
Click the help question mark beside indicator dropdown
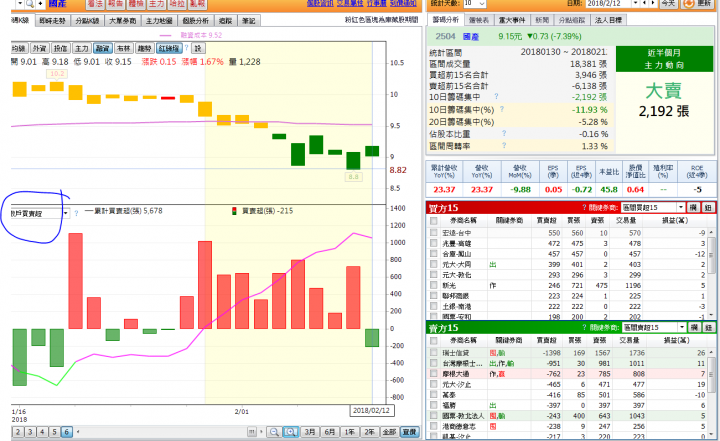click(76, 213)
